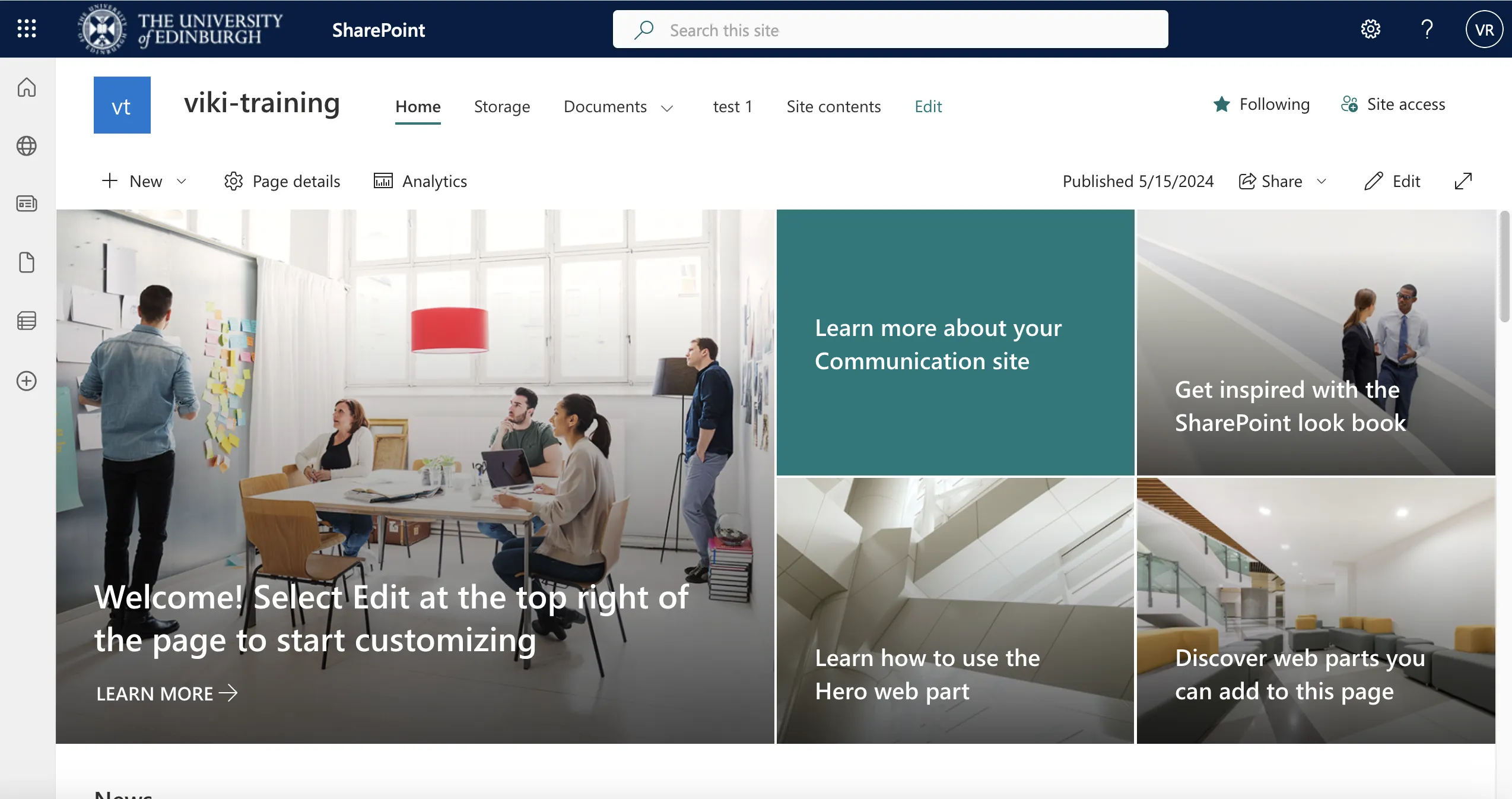Open the New dropdown arrow
Screen dimensions: 1512x799
(182, 181)
